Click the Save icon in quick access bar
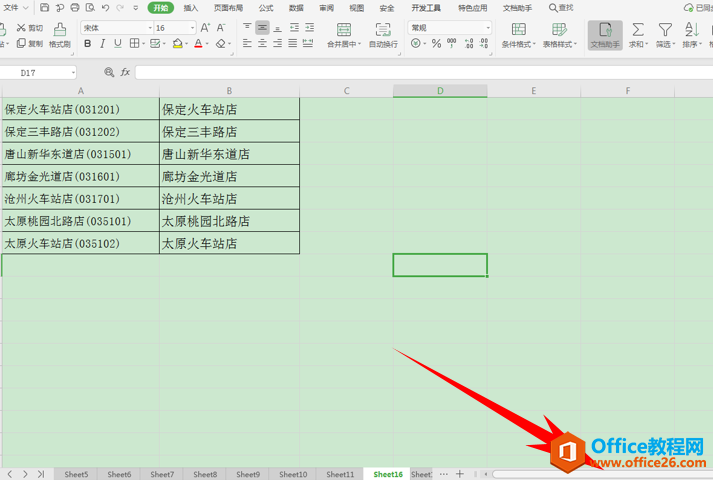This screenshot has width=713, height=480. 45,7
